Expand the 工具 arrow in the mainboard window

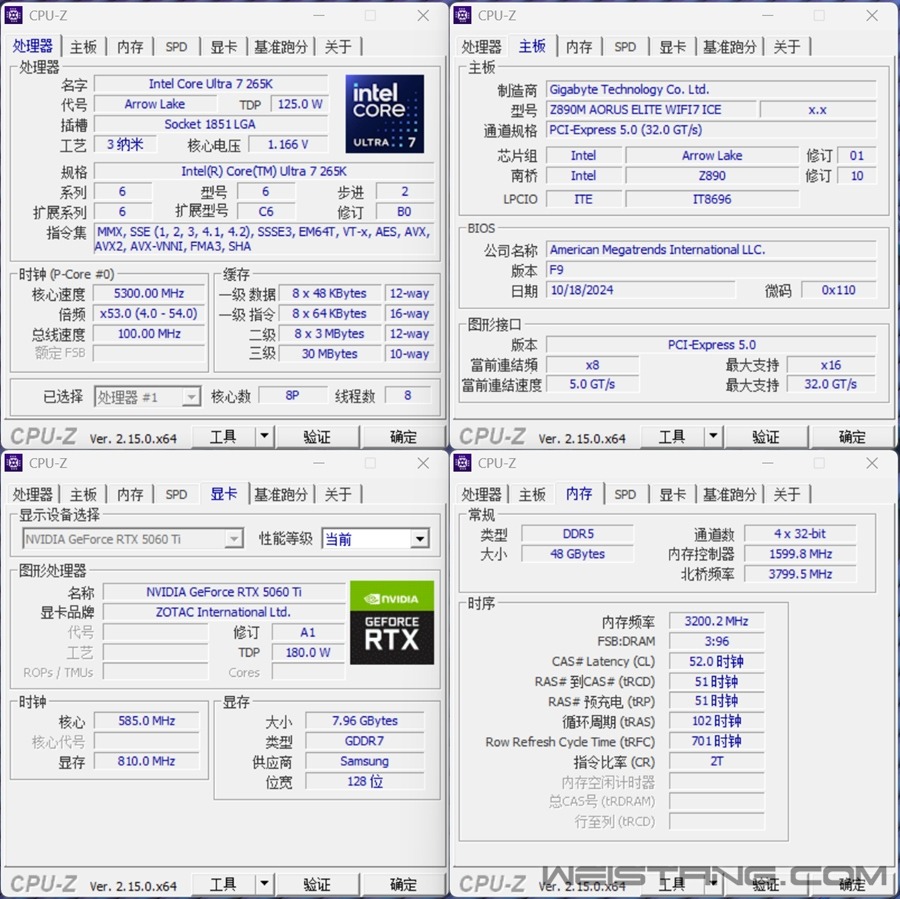click(x=713, y=436)
